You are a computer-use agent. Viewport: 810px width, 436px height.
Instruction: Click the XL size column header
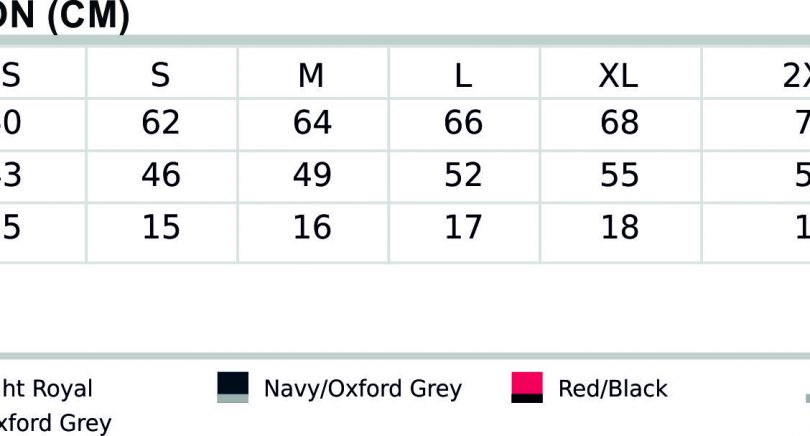pos(618,75)
